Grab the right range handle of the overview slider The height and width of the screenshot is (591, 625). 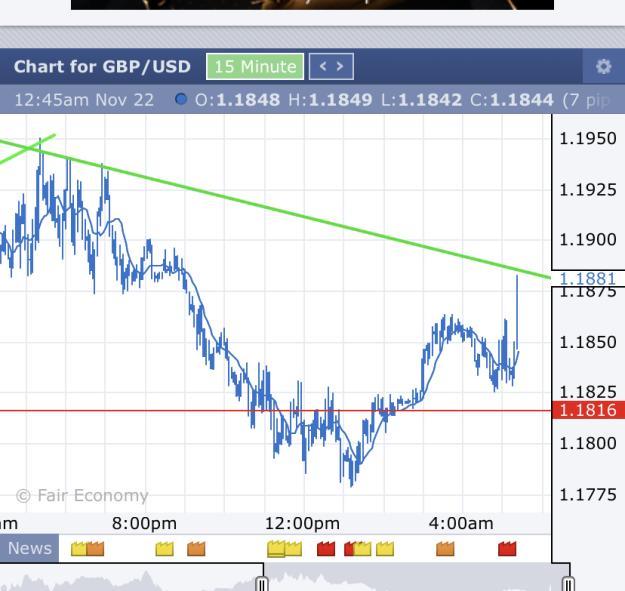click(568, 584)
